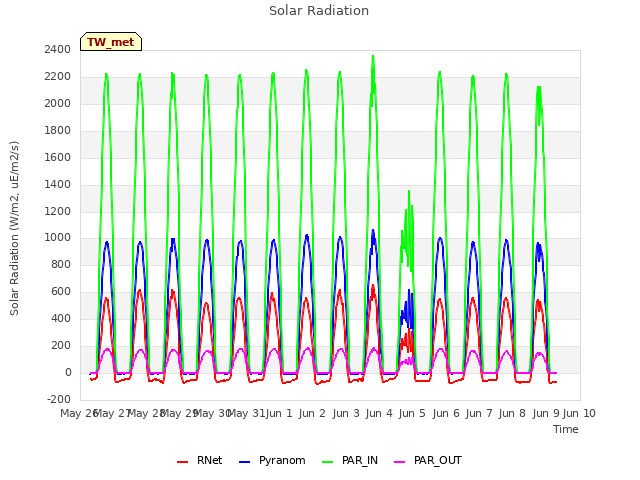Click the 800 y-axis tick label
Image resolution: width=640 pixels, height=480 pixels.
pyautogui.click(x=61, y=264)
